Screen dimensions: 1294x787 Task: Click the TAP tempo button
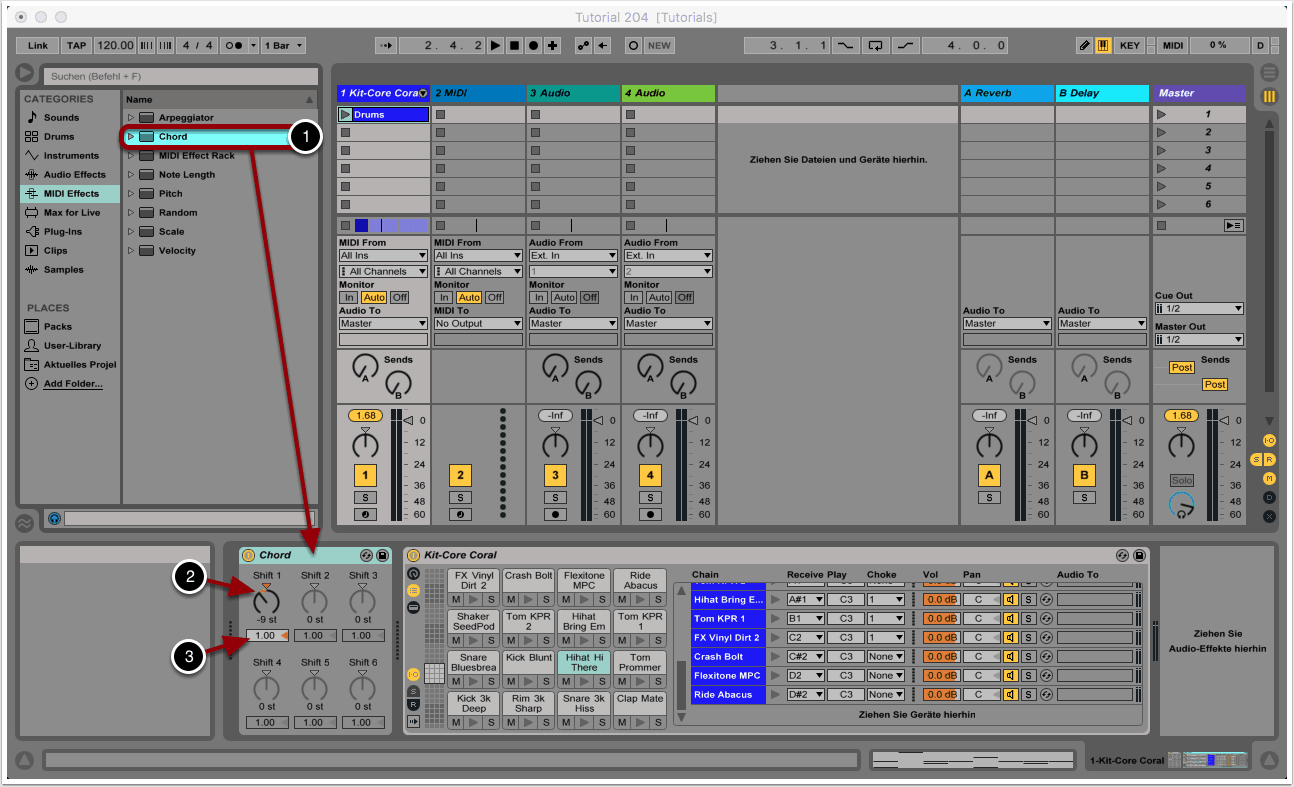[76, 46]
